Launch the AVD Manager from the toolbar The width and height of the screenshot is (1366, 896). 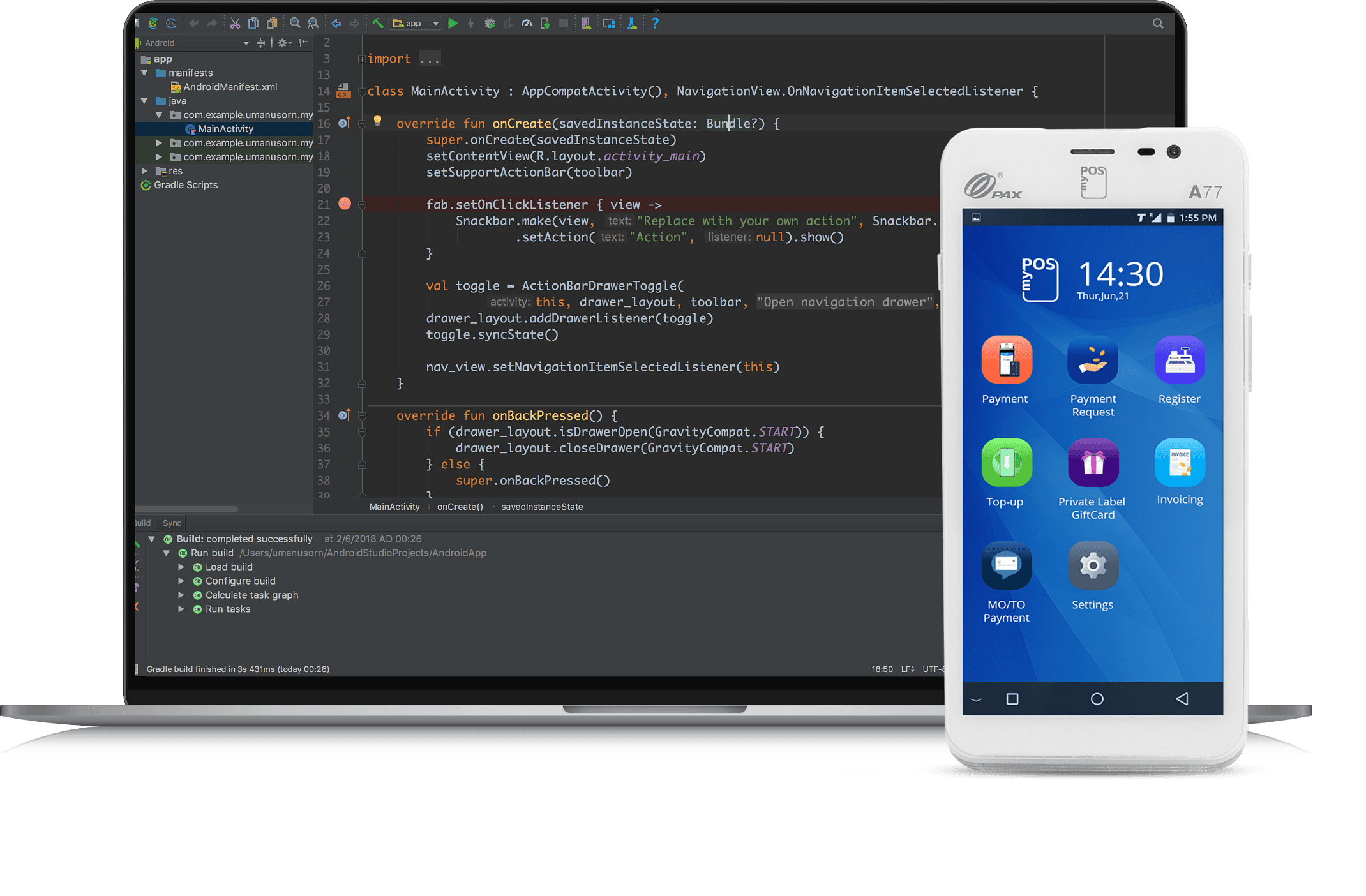tap(586, 23)
